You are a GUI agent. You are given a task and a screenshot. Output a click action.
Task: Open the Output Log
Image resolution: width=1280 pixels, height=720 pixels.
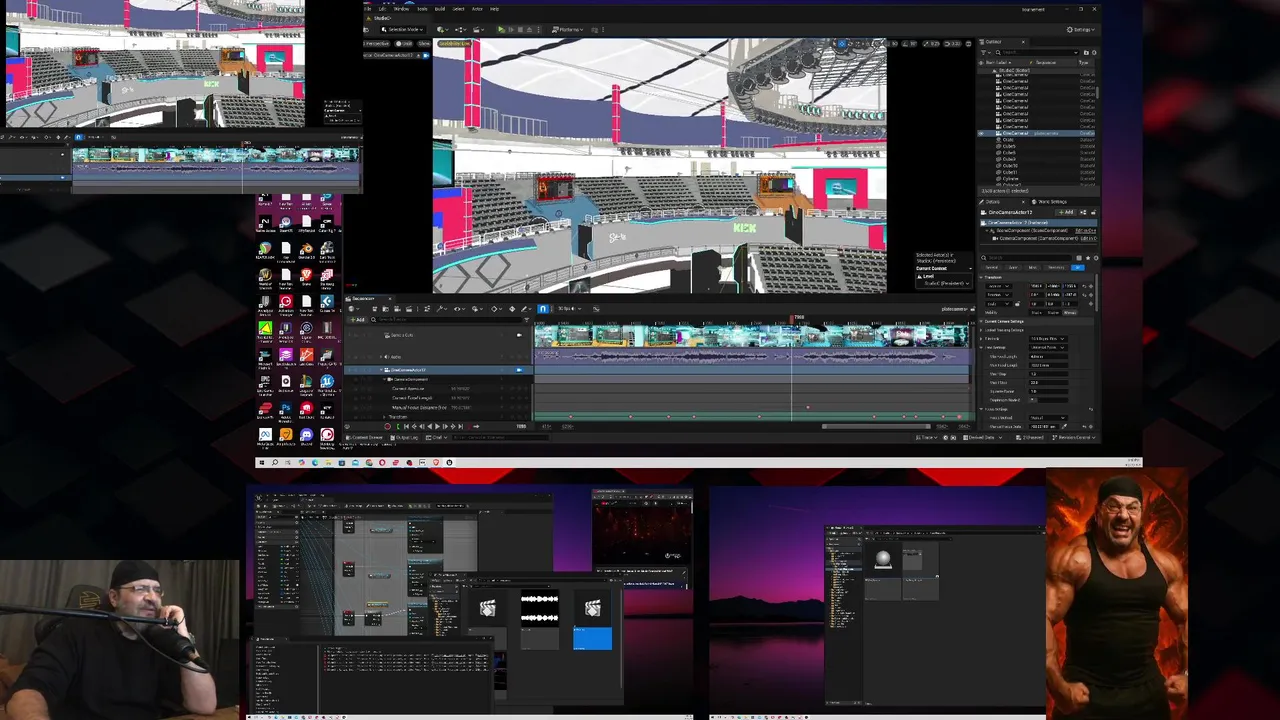tap(404, 438)
